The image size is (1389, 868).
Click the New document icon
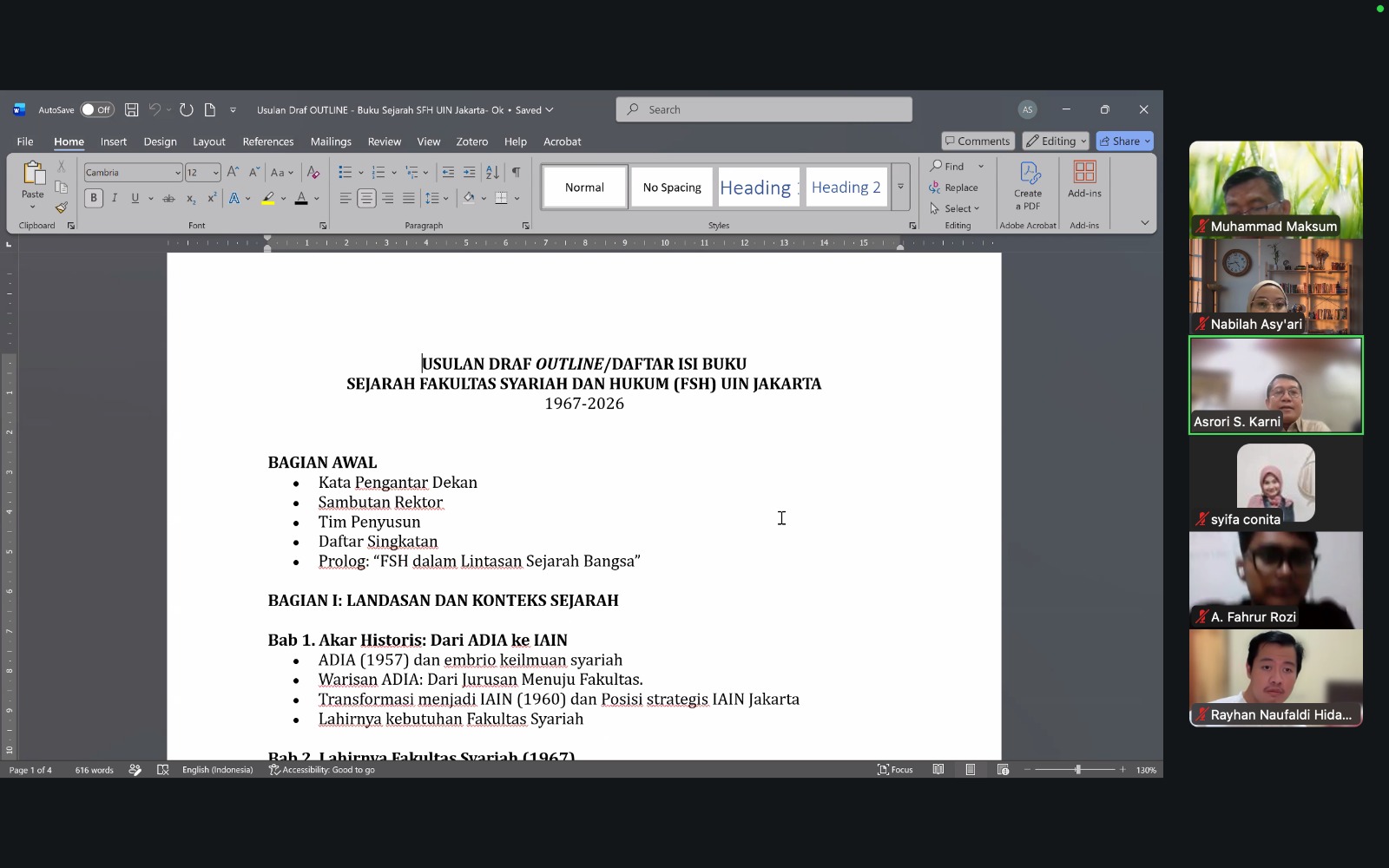[x=209, y=109]
